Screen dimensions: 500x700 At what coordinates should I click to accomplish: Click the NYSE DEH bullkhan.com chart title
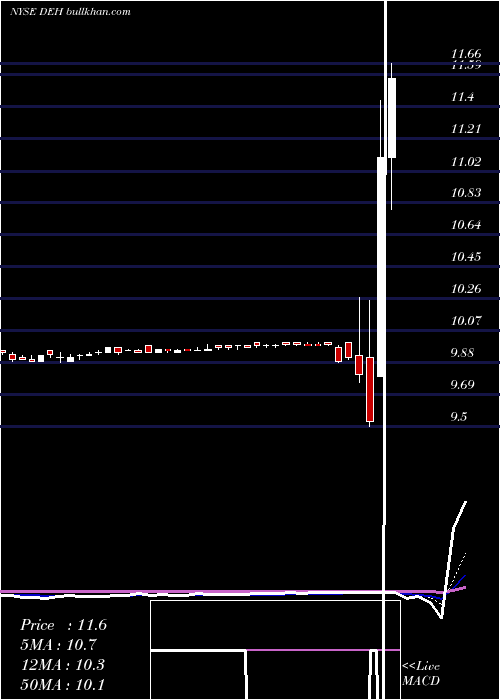(x=71, y=12)
